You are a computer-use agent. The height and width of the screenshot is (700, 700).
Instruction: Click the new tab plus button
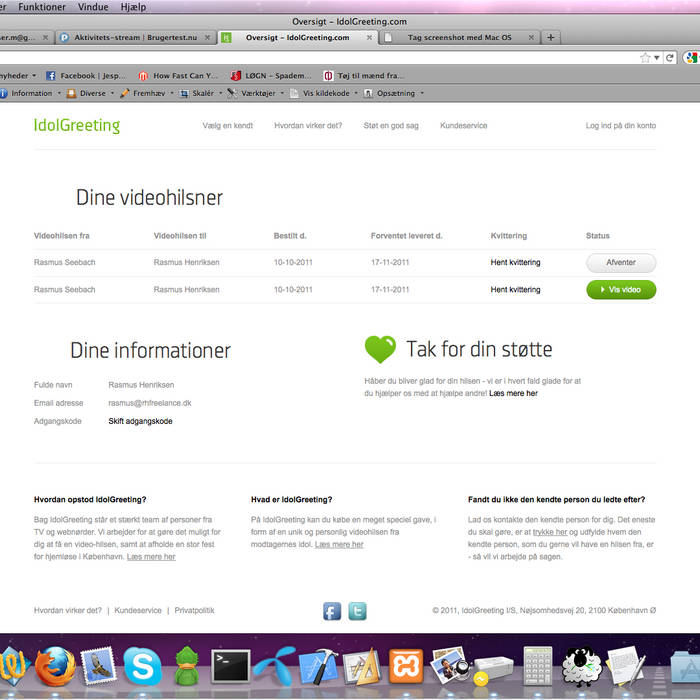[x=550, y=38]
